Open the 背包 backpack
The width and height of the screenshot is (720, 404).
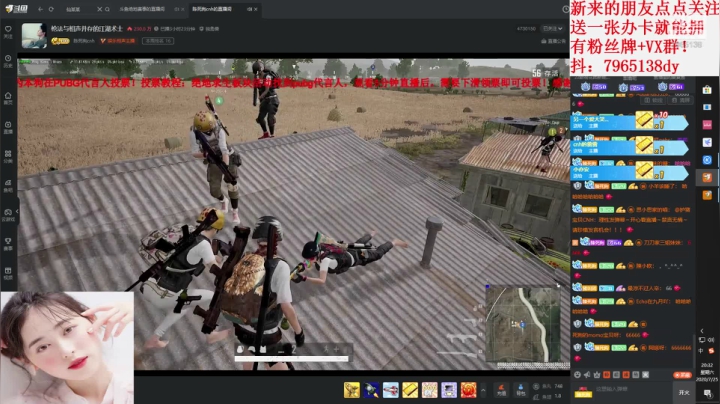(x=521, y=390)
